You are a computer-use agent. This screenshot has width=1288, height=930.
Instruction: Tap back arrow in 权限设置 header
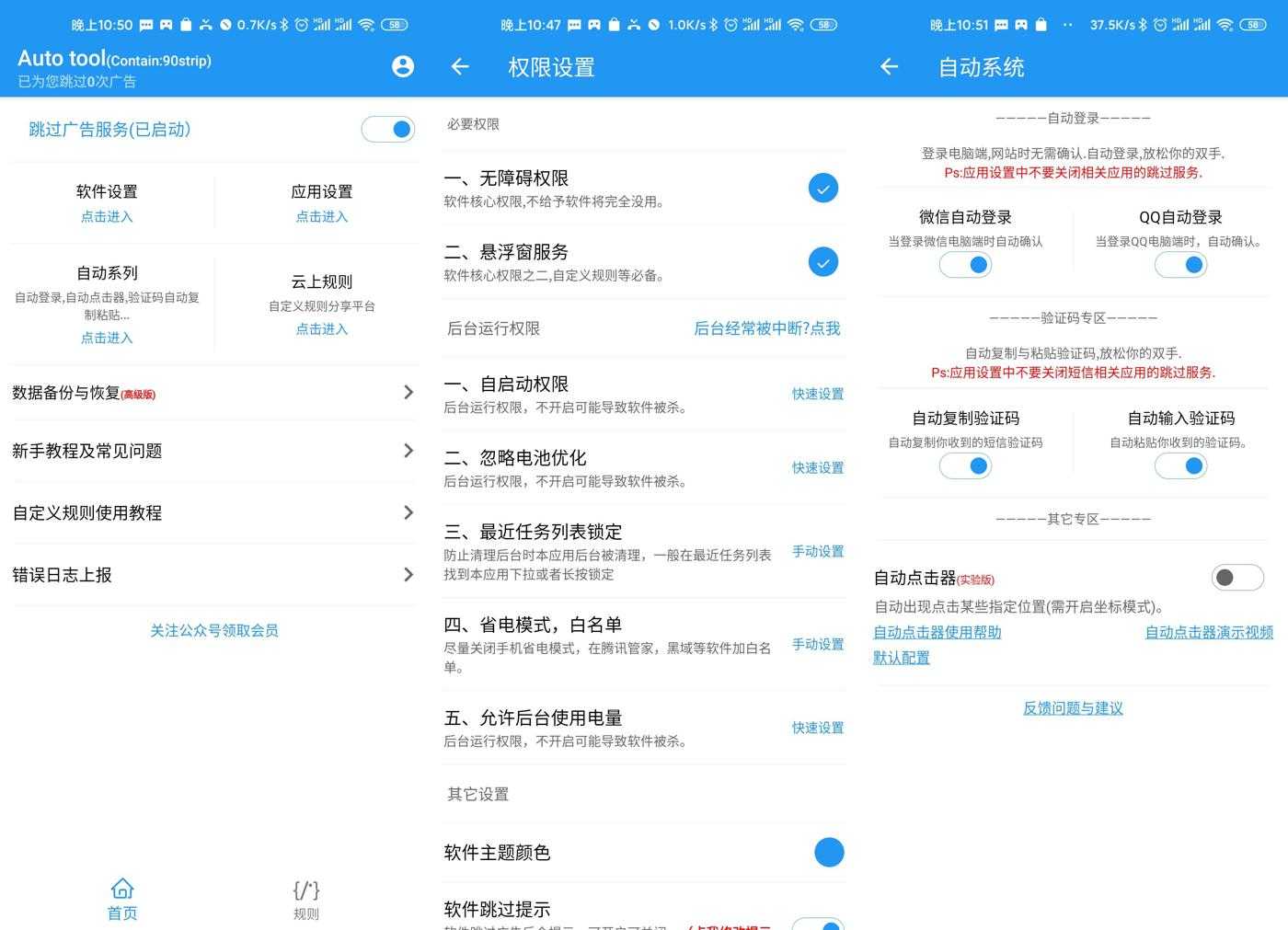click(x=460, y=66)
